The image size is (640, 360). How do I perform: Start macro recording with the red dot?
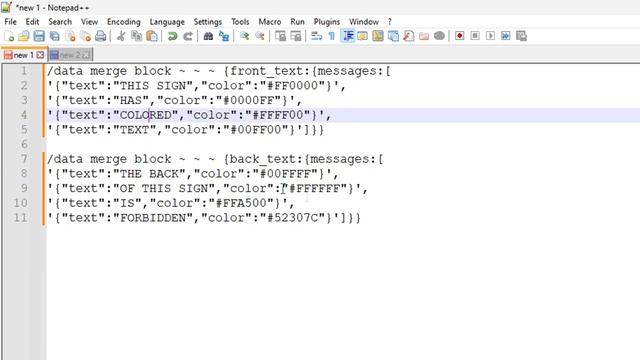pos(460,36)
